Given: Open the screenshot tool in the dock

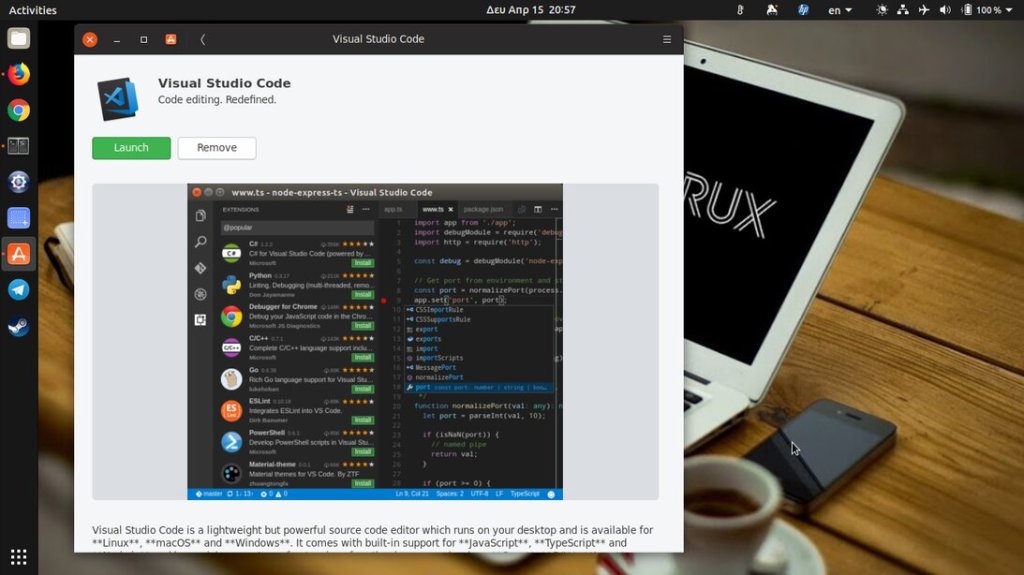Looking at the screenshot, I should [x=19, y=218].
